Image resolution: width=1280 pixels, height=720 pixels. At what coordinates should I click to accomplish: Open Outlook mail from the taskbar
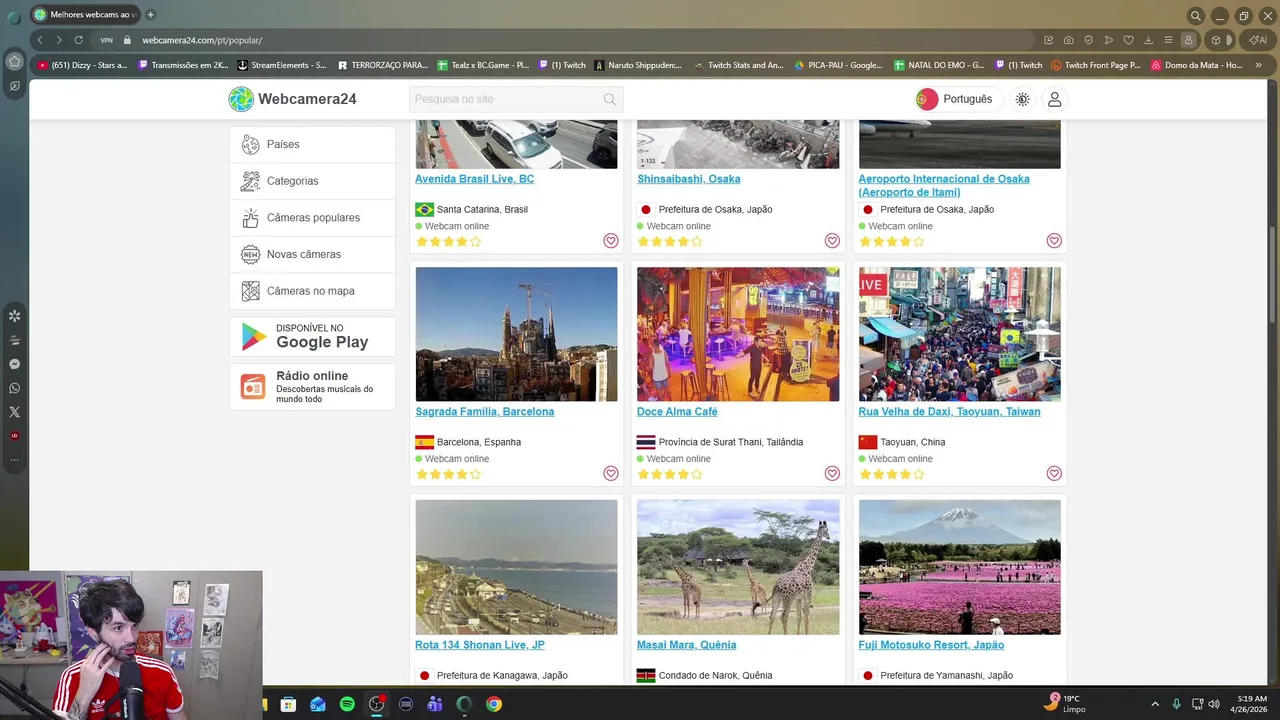point(318,704)
